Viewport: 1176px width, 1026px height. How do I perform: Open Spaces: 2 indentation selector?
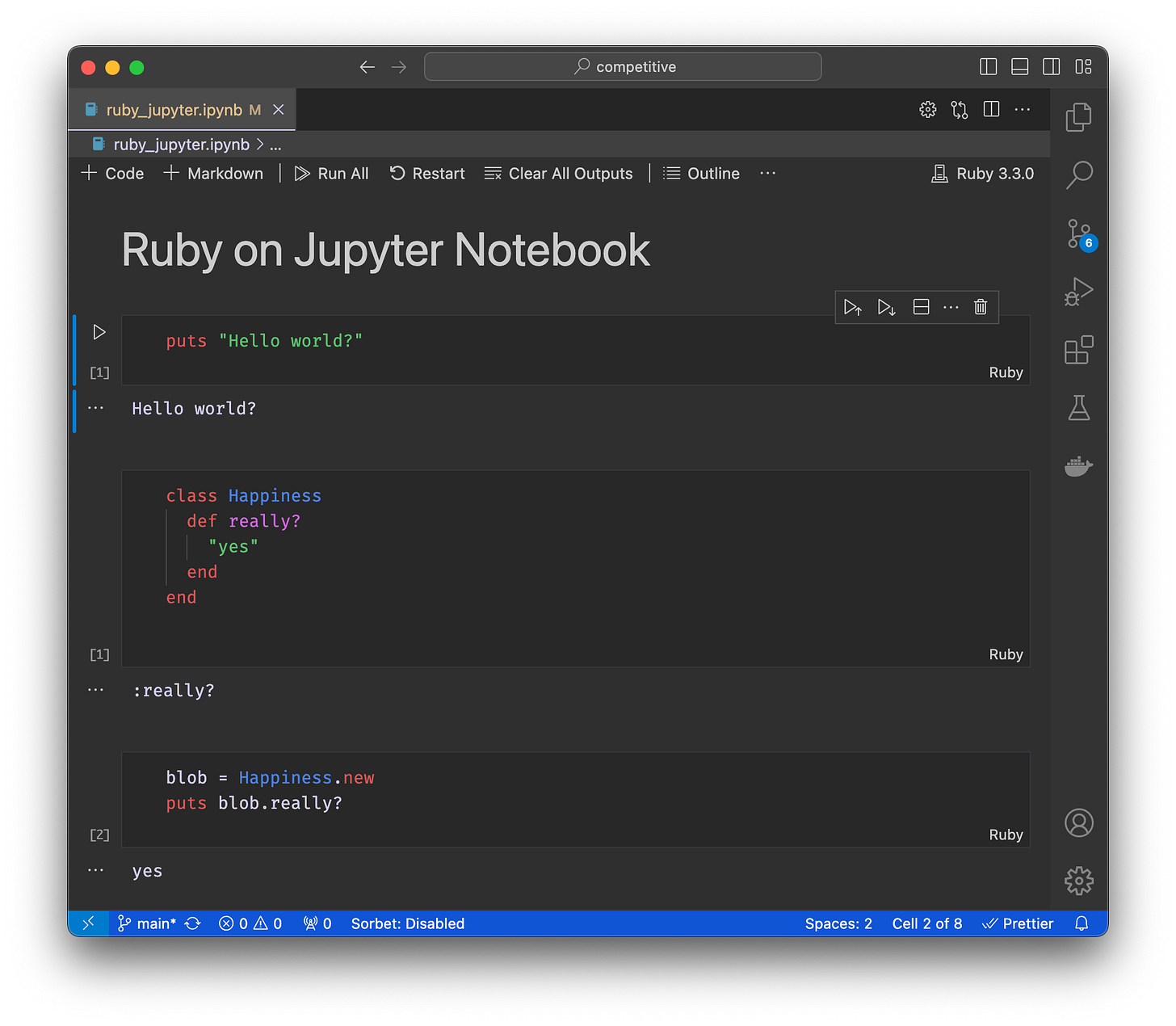tap(838, 923)
